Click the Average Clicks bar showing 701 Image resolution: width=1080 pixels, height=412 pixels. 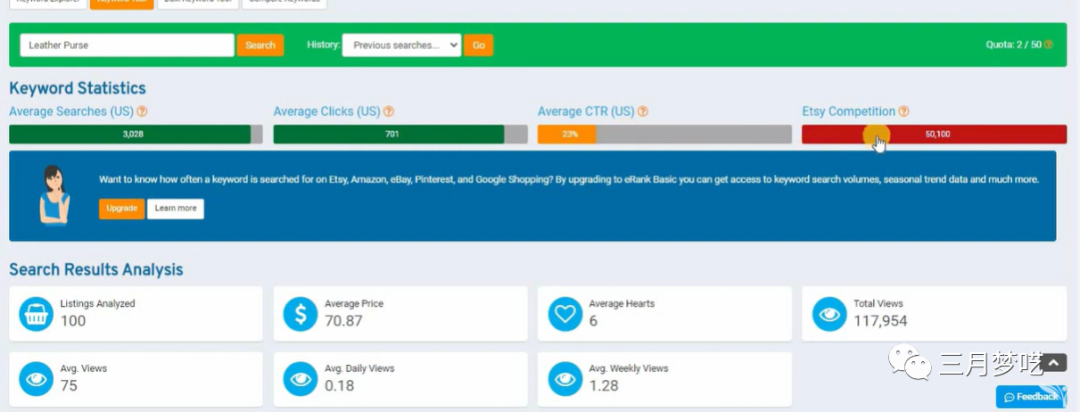click(400, 134)
